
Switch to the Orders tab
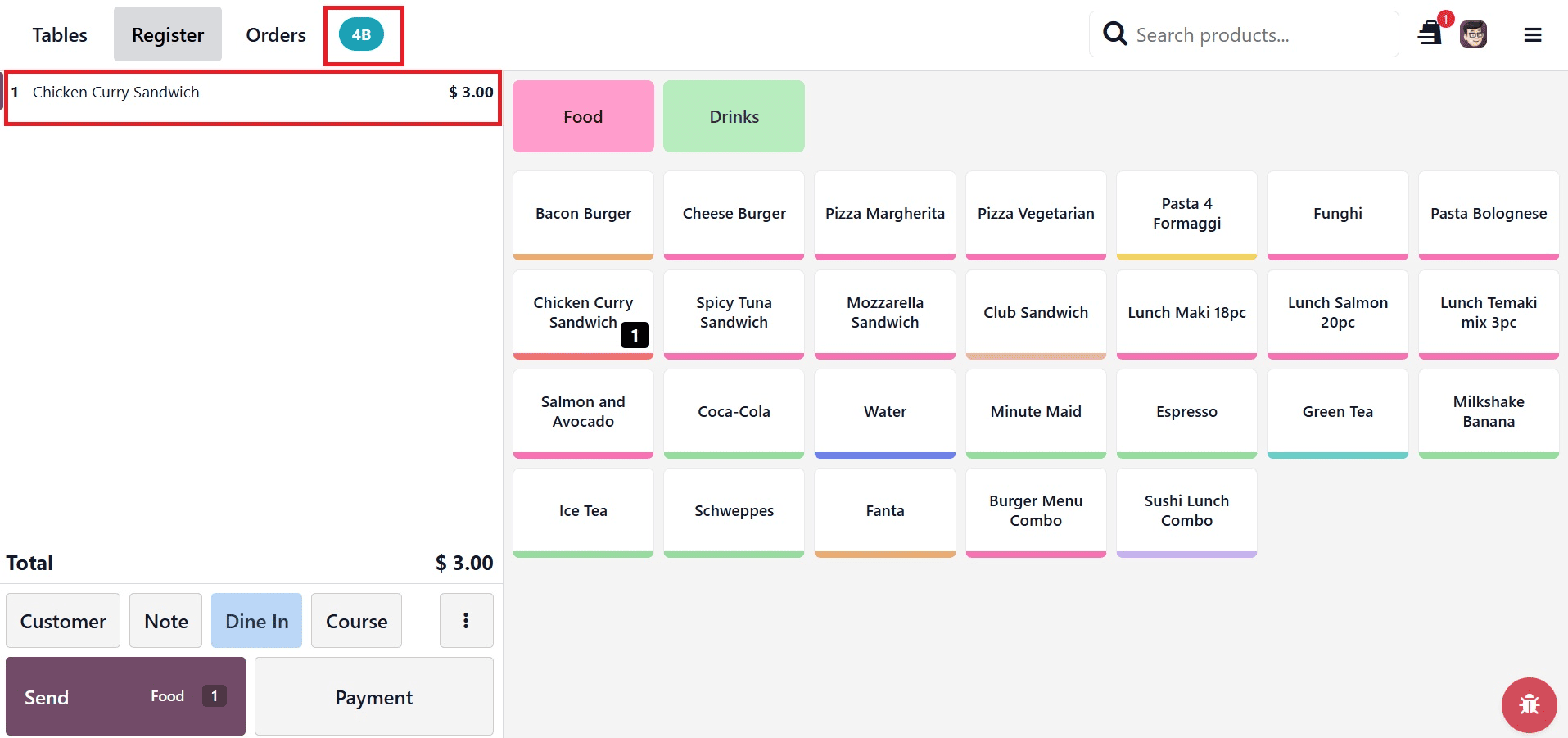pyautogui.click(x=275, y=34)
